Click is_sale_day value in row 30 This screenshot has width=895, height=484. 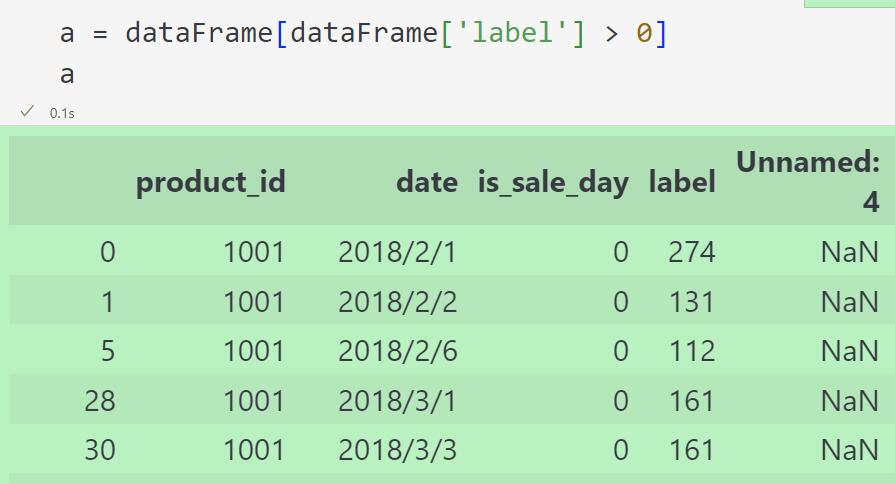(621, 450)
